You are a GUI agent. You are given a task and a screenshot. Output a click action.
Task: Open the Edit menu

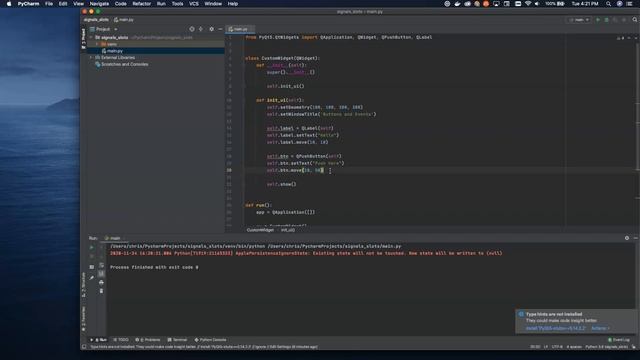pyautogui.click(x=63, y=4)
